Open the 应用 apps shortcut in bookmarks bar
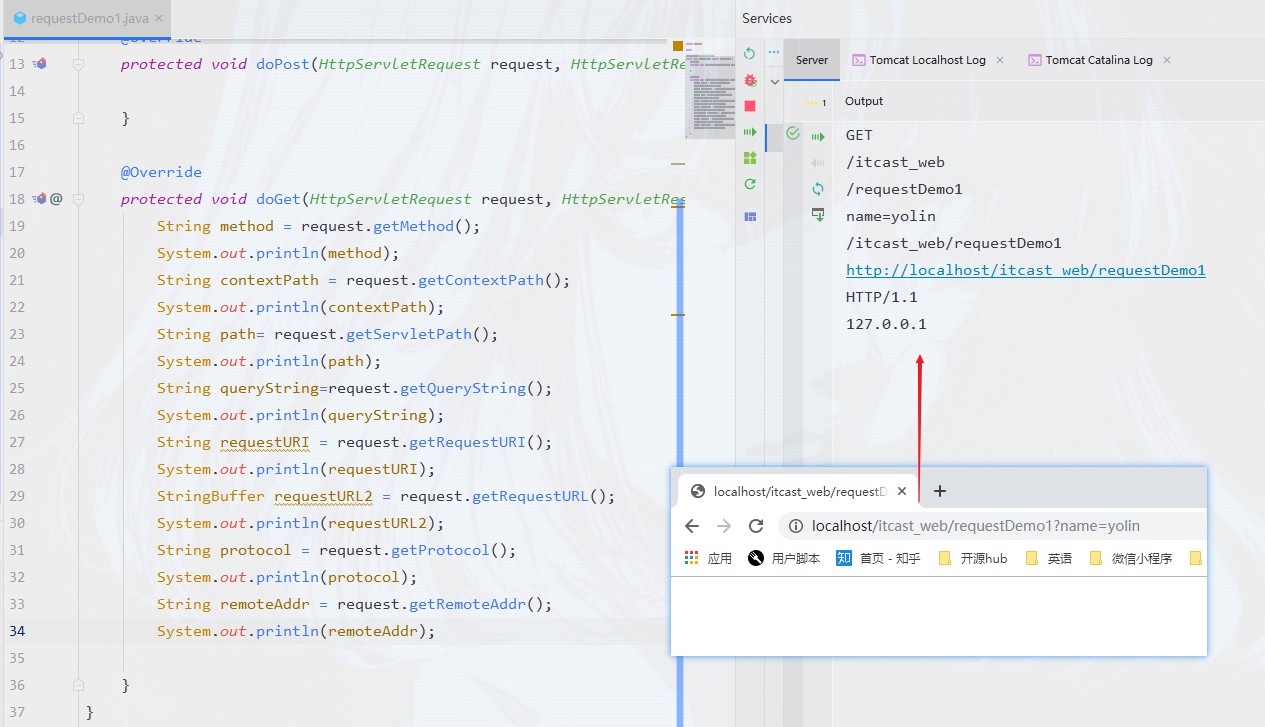Viewport: 1265px width, 727px height. 708,558
